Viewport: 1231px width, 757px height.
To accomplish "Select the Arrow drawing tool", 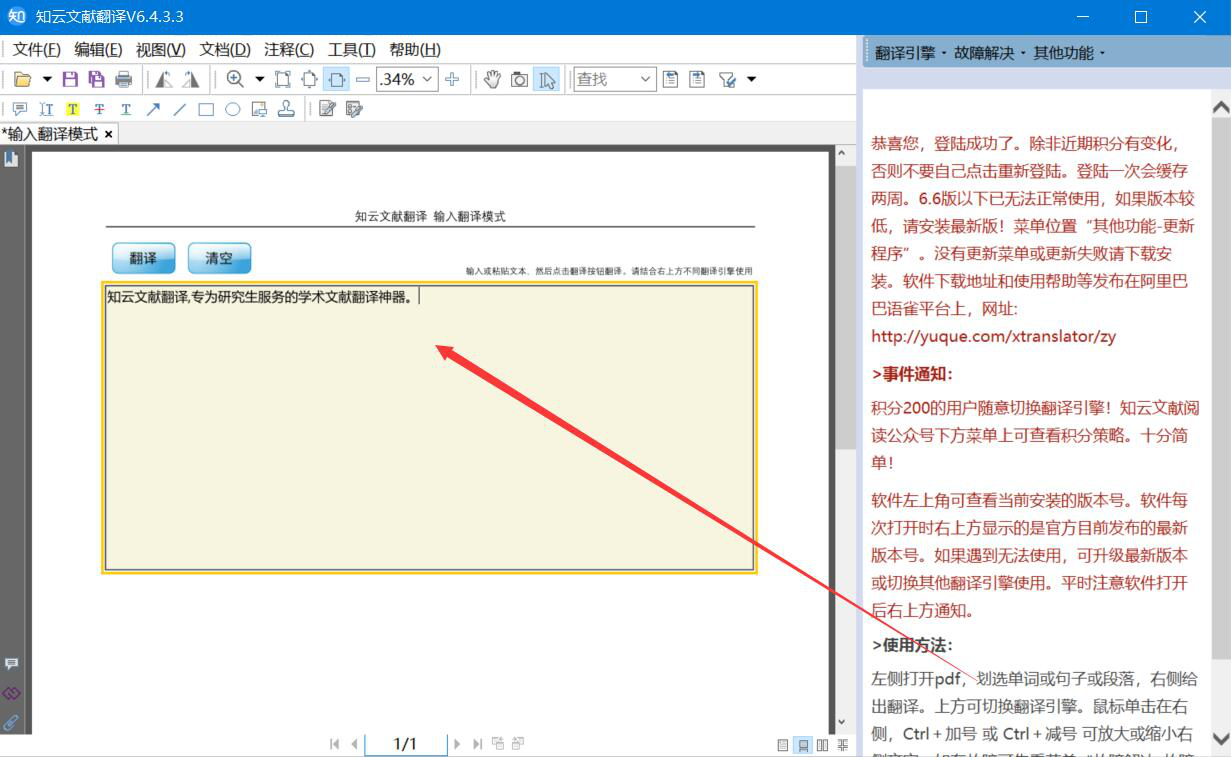I will (153, 109).
